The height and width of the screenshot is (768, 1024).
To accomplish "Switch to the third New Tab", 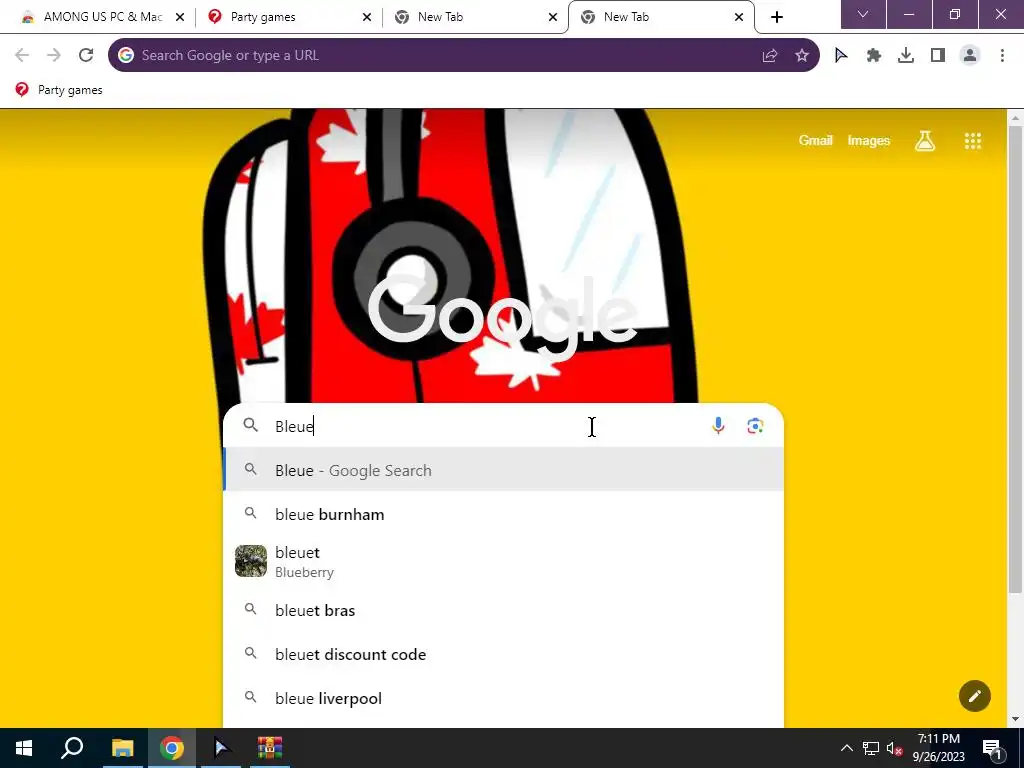I will click(x=477, y=17).
